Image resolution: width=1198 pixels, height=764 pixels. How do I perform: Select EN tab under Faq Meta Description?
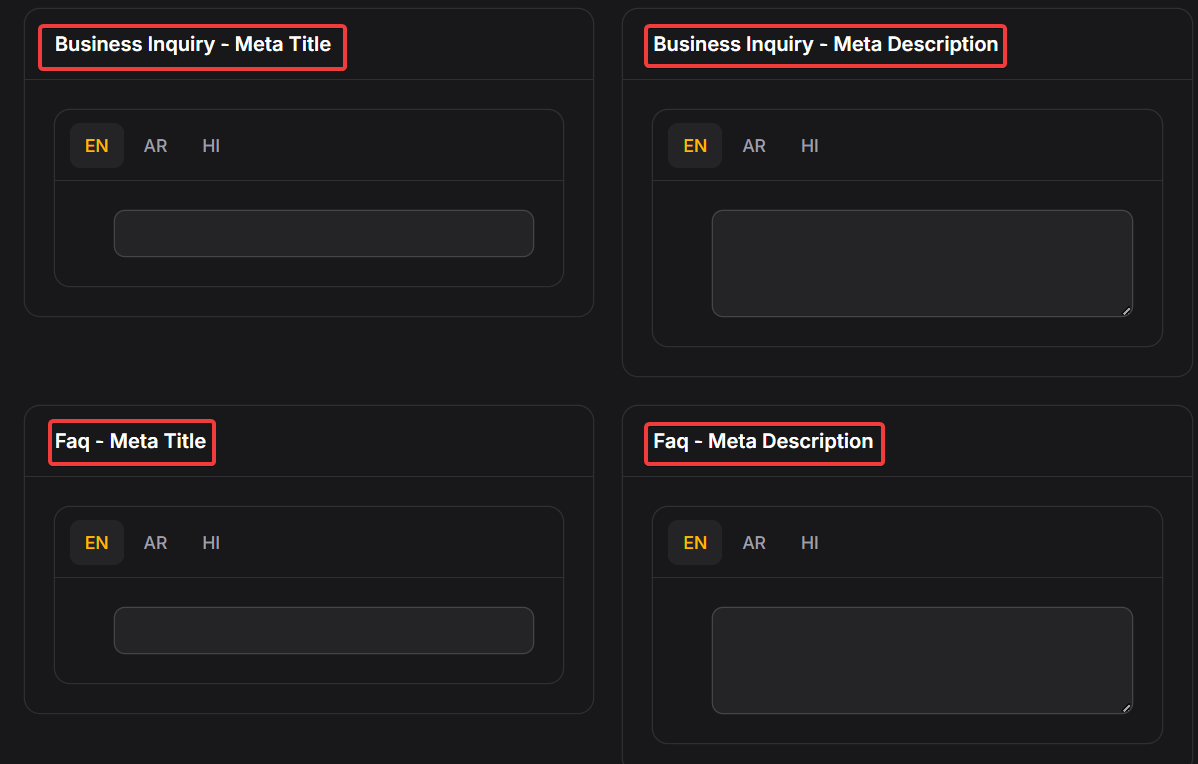[x=695, y=543]
